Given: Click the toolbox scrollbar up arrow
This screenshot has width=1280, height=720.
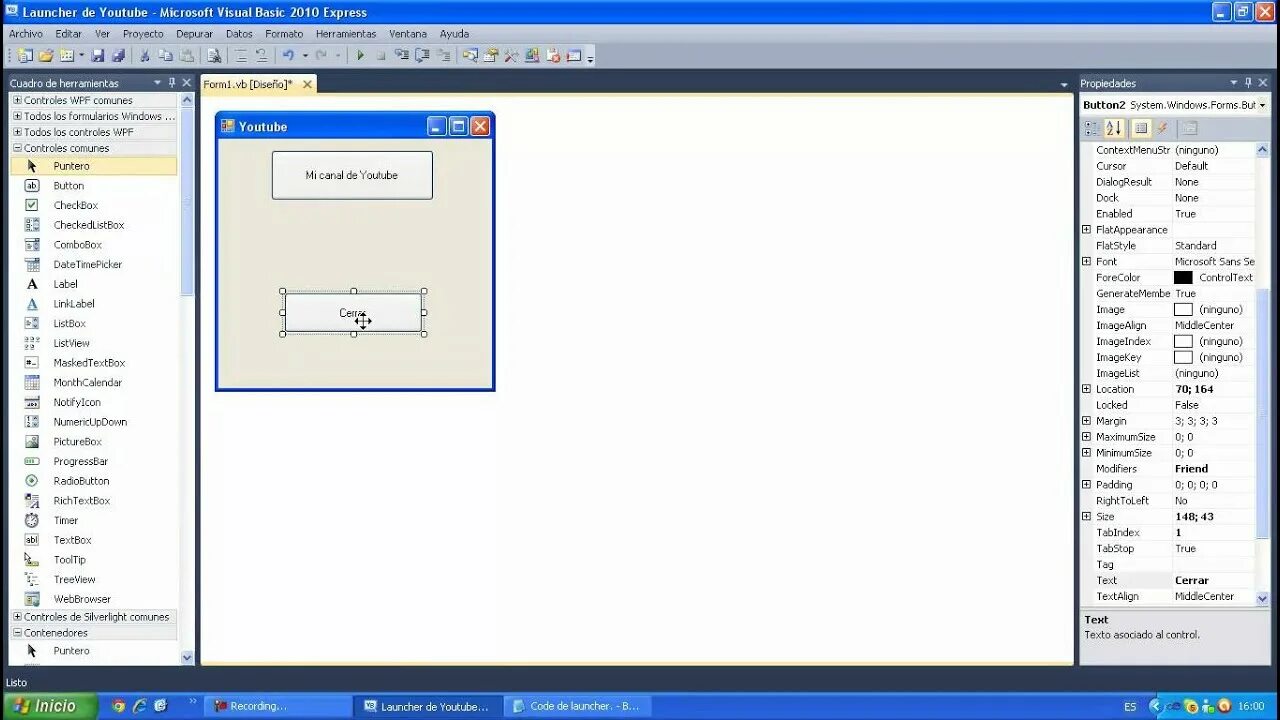Looking at the screenshot, I should click(x=187, y=100).
